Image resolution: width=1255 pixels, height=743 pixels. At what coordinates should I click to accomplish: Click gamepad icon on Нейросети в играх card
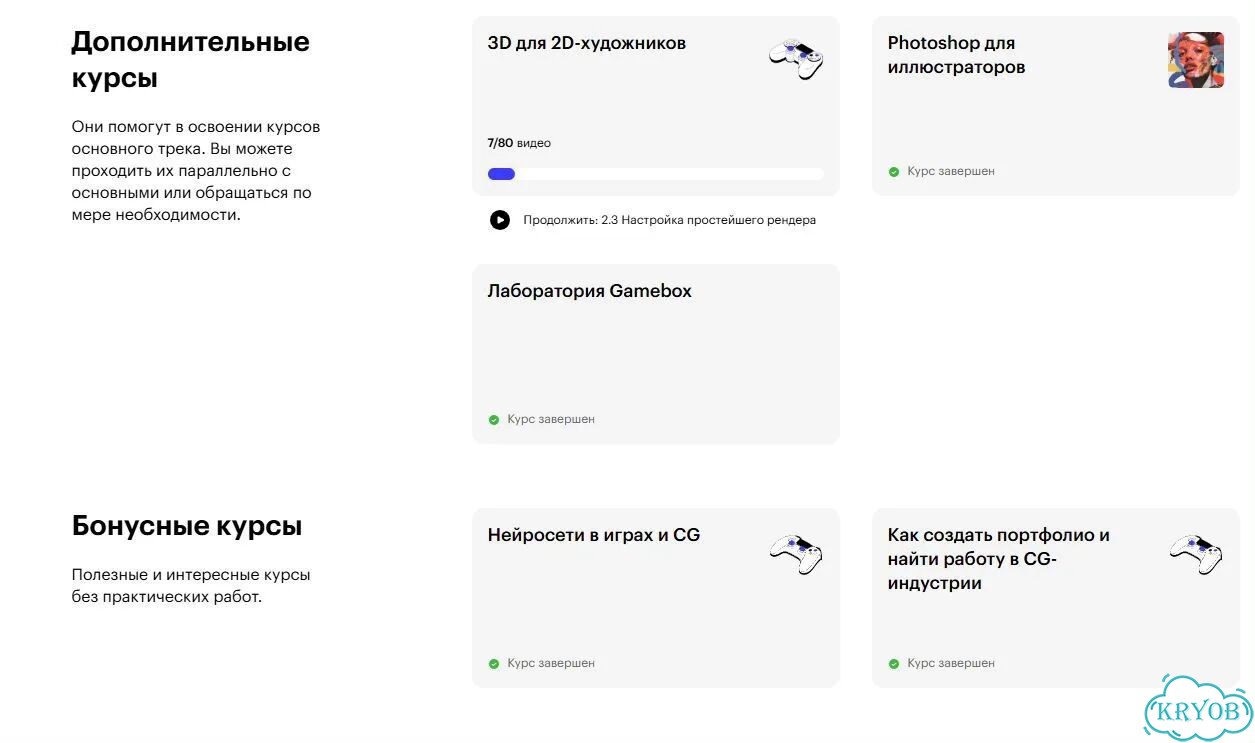click(x=796, y=553)
